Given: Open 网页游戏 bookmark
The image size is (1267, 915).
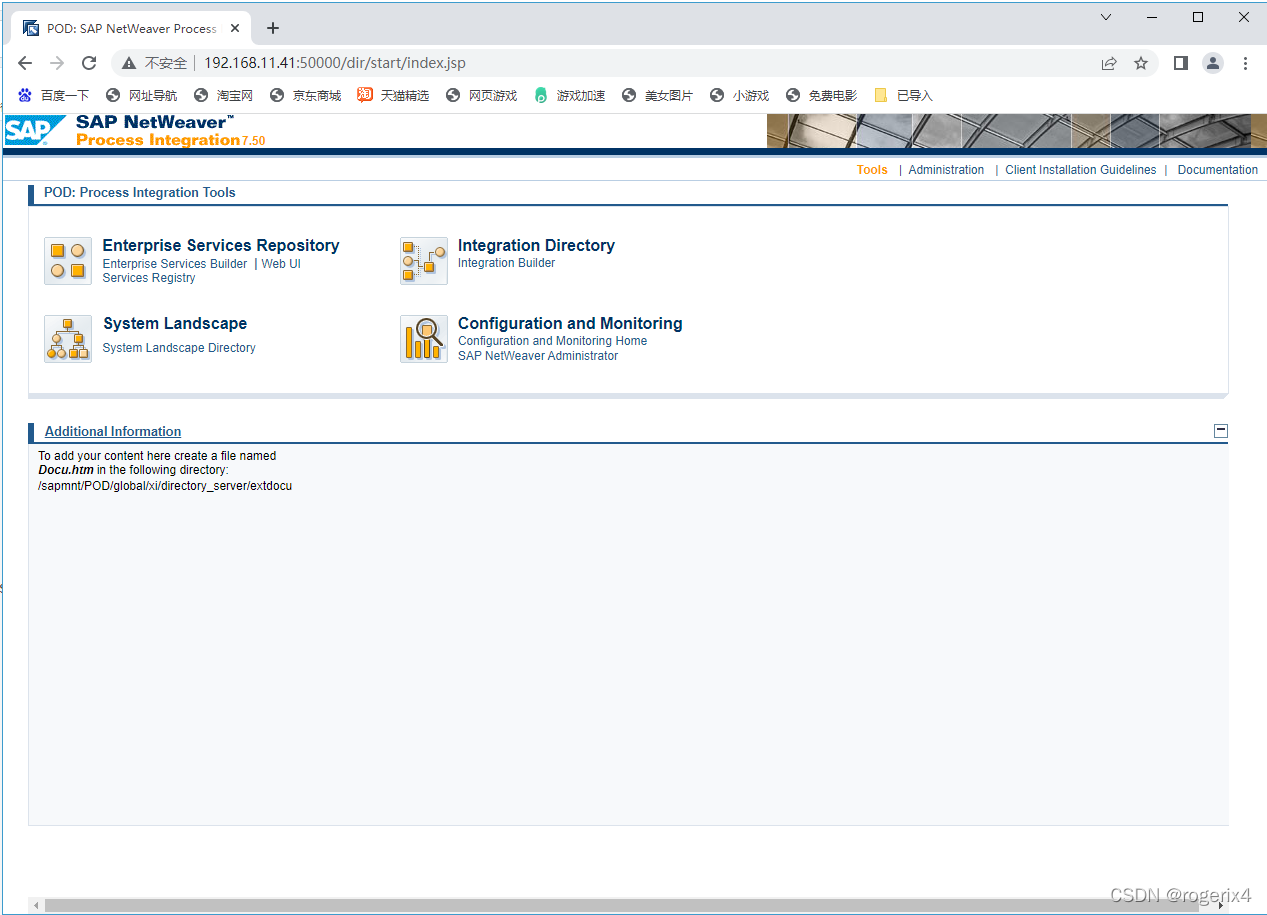Looking at the screenshot, I should (x=482, y=95).
